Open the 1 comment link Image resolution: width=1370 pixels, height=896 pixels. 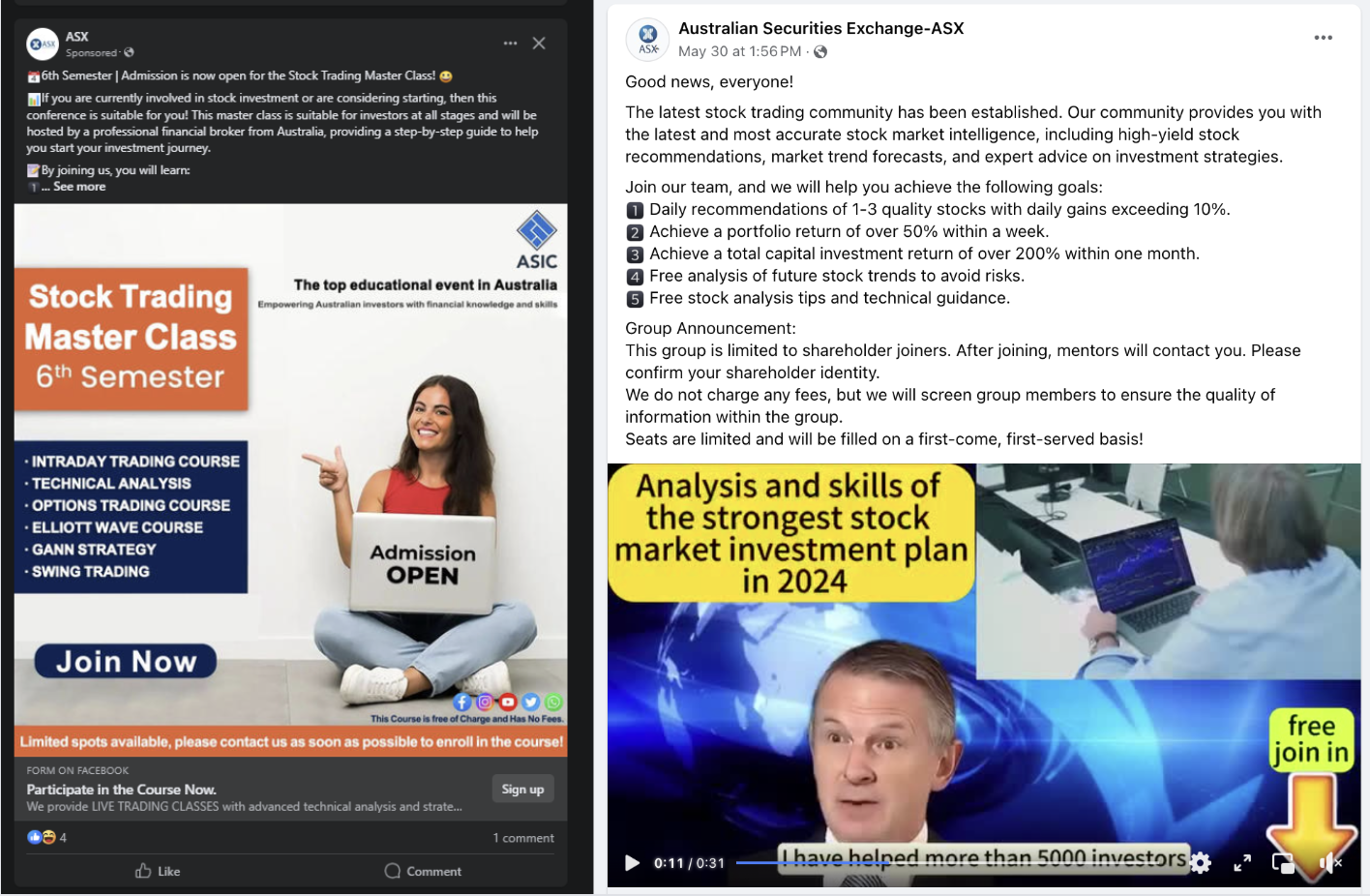(x=523, y=838)
